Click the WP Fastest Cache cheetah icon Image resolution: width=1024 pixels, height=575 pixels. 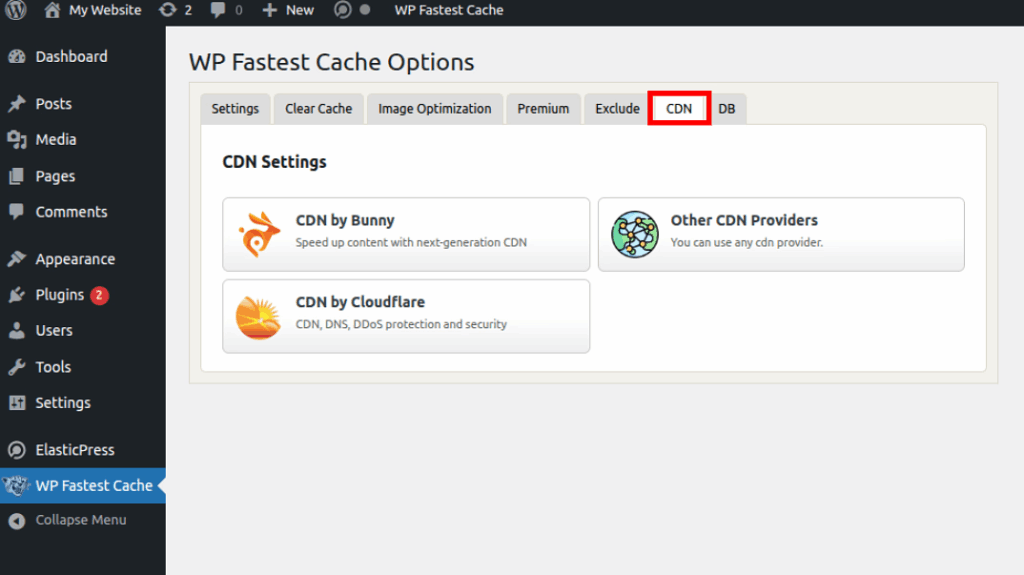[16, 485]
